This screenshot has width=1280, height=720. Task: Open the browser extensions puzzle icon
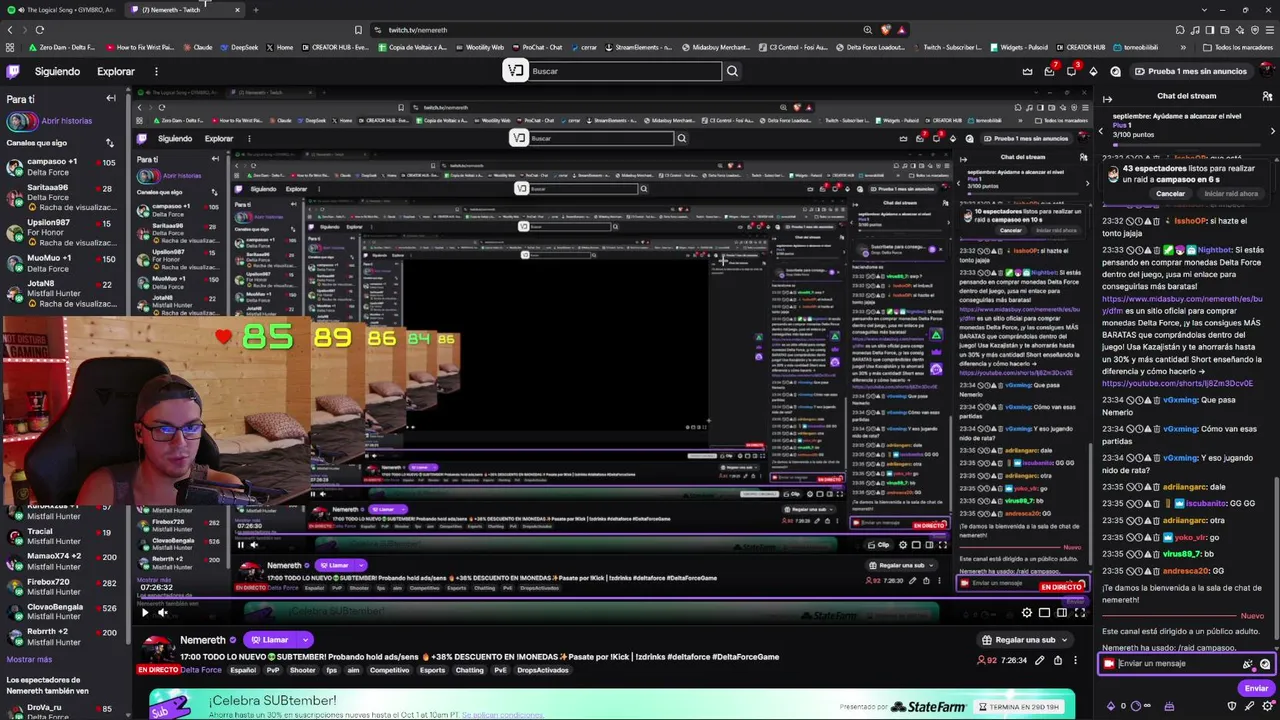pos(1180,30)
